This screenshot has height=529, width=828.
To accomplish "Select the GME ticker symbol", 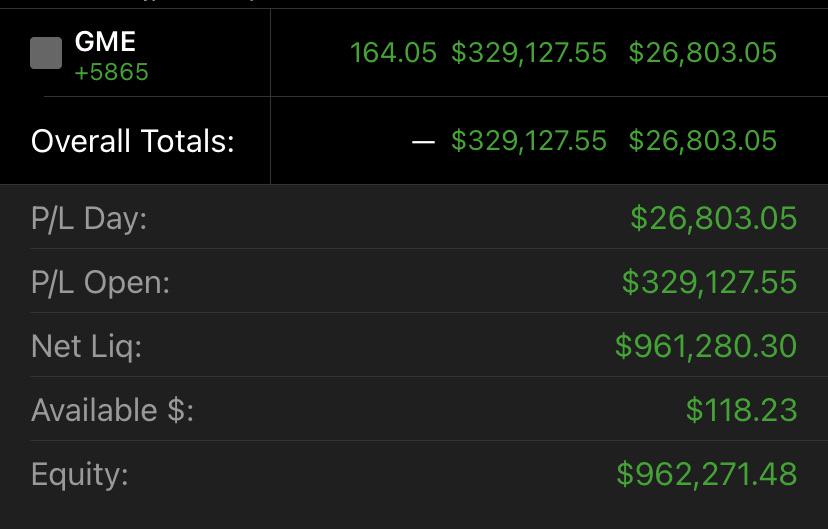I will 105,42.
